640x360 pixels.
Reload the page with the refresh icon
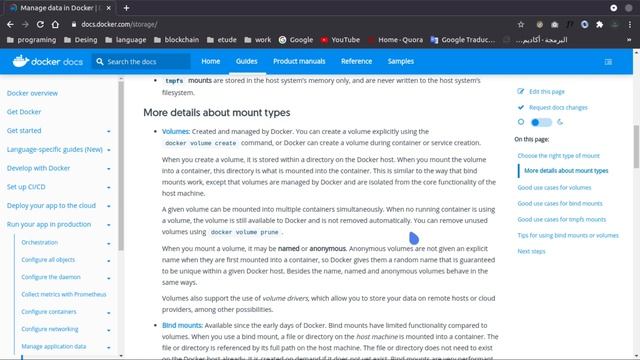click(x=40, y=24)
